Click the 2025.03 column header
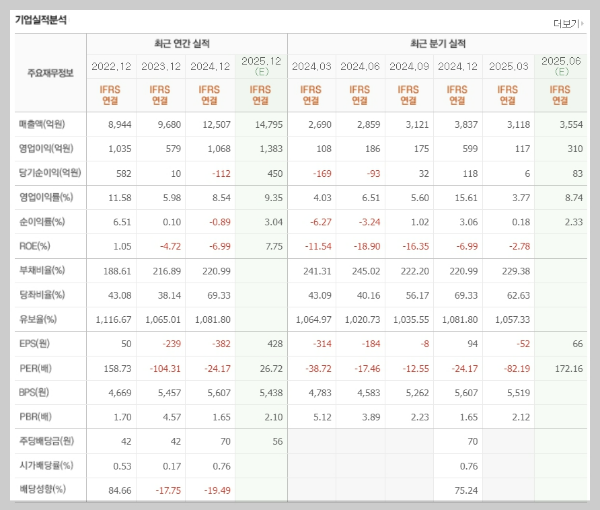Screen dimensions: 600x510 pyautogui.click(x=509, y=67)
